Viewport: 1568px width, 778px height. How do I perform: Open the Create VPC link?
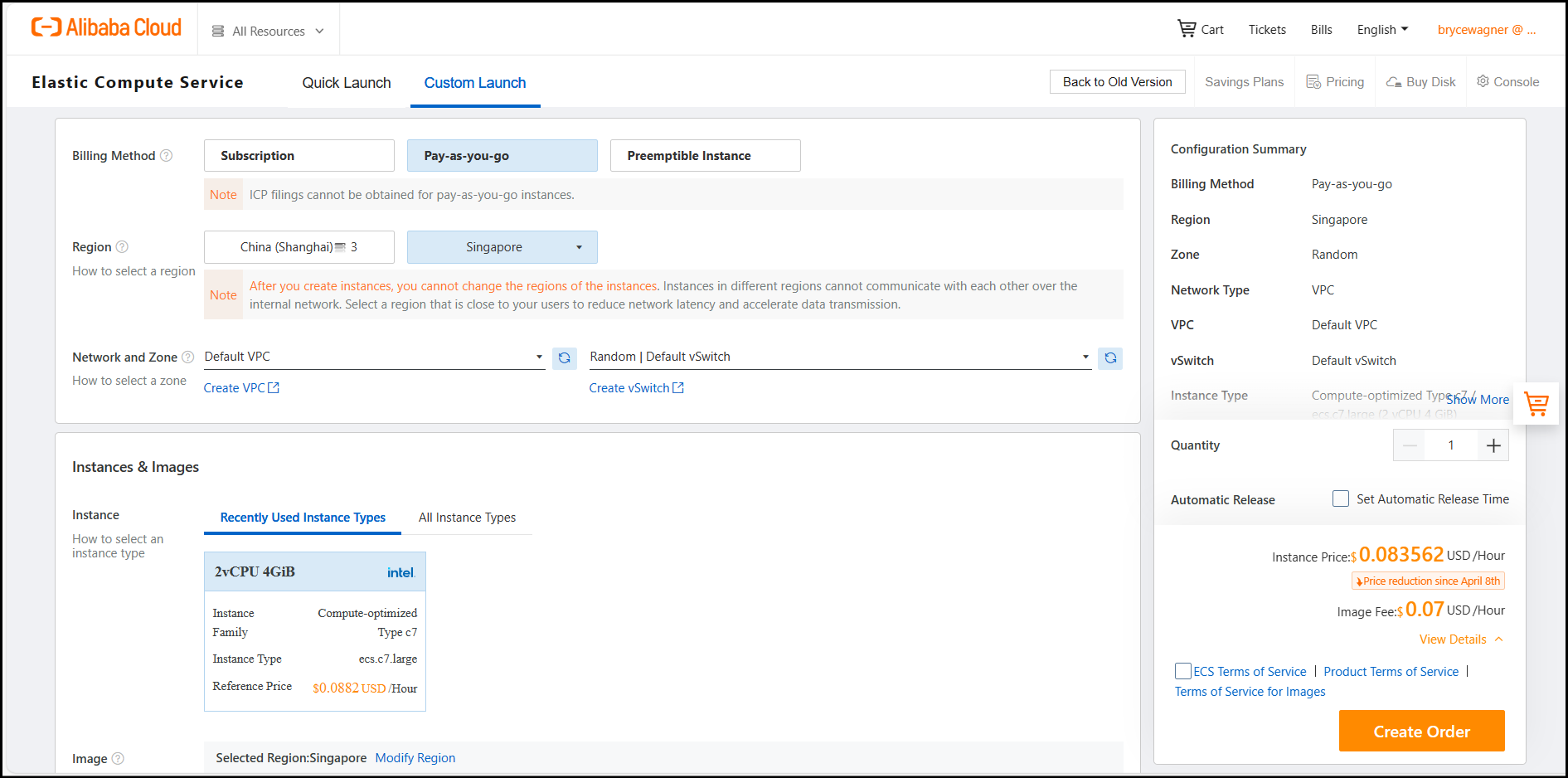pyautogui.click(x=240, y=388)
